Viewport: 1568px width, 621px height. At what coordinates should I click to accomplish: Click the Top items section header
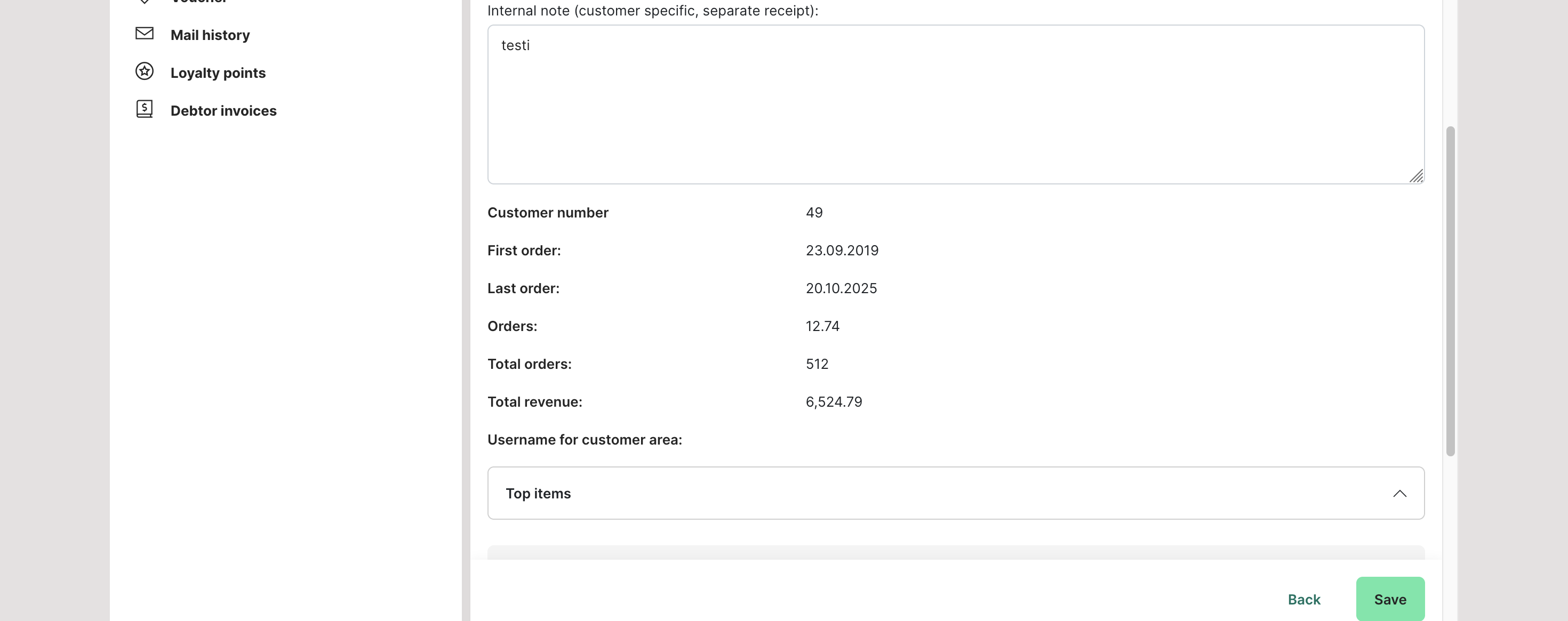click(538, 493)
